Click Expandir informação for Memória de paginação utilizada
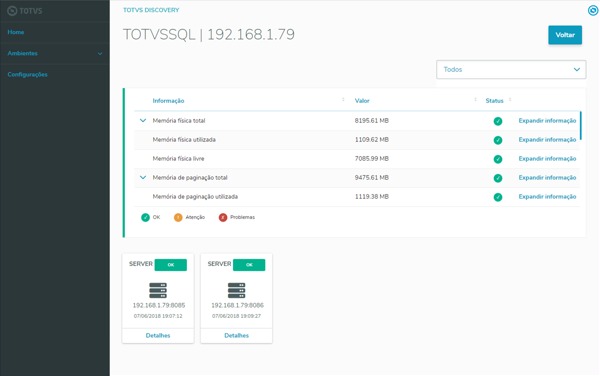This screenshot has width=600, height=376. 547,197
